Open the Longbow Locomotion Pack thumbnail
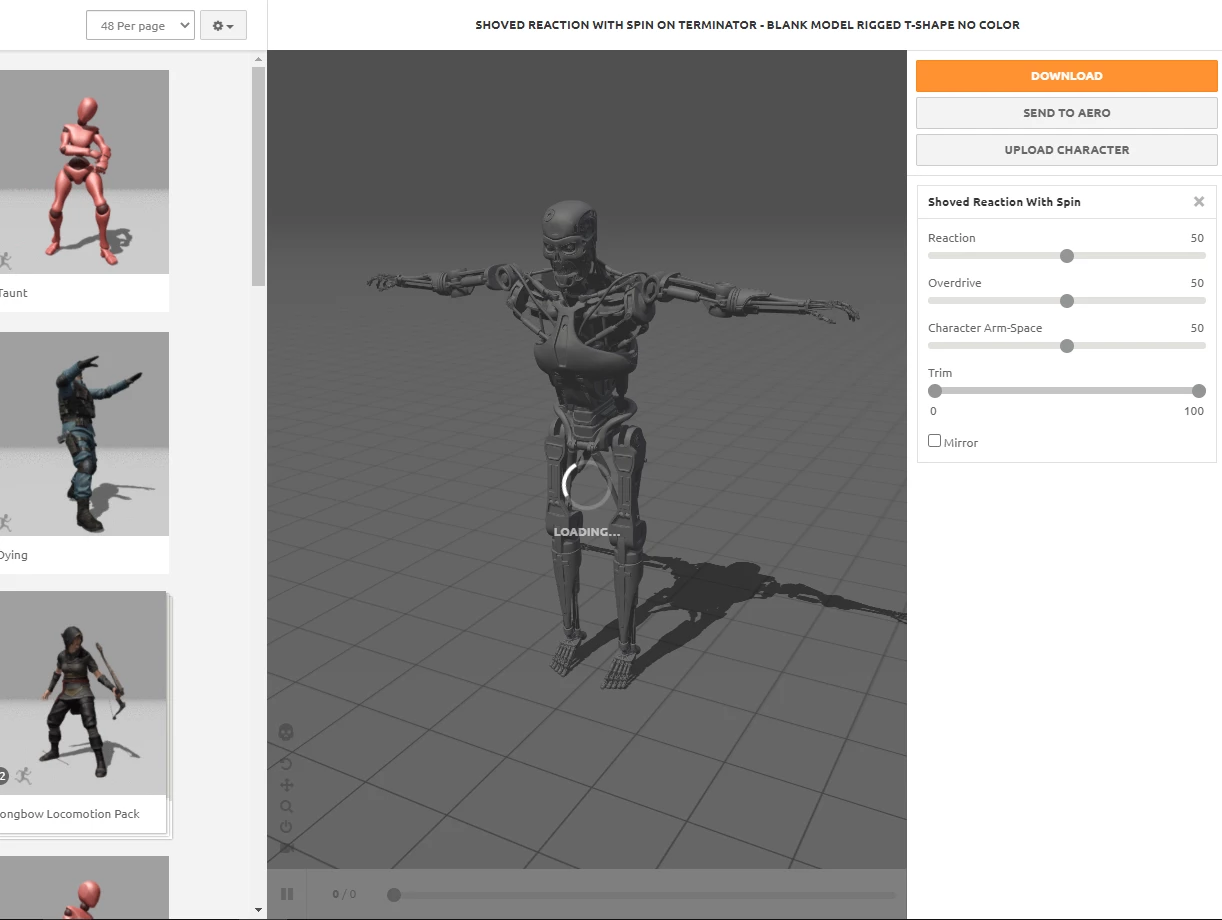1222x920 pixels. (x=83, y=693)
